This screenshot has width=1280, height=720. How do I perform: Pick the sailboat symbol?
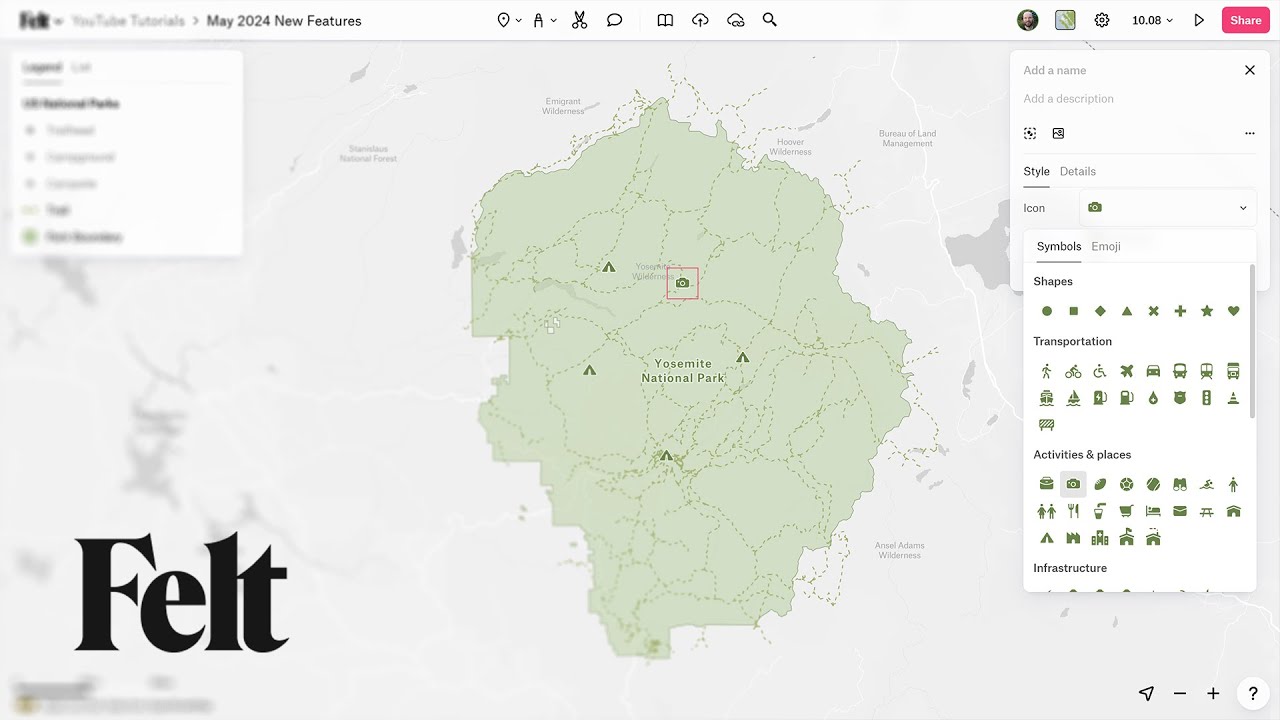1073,398
